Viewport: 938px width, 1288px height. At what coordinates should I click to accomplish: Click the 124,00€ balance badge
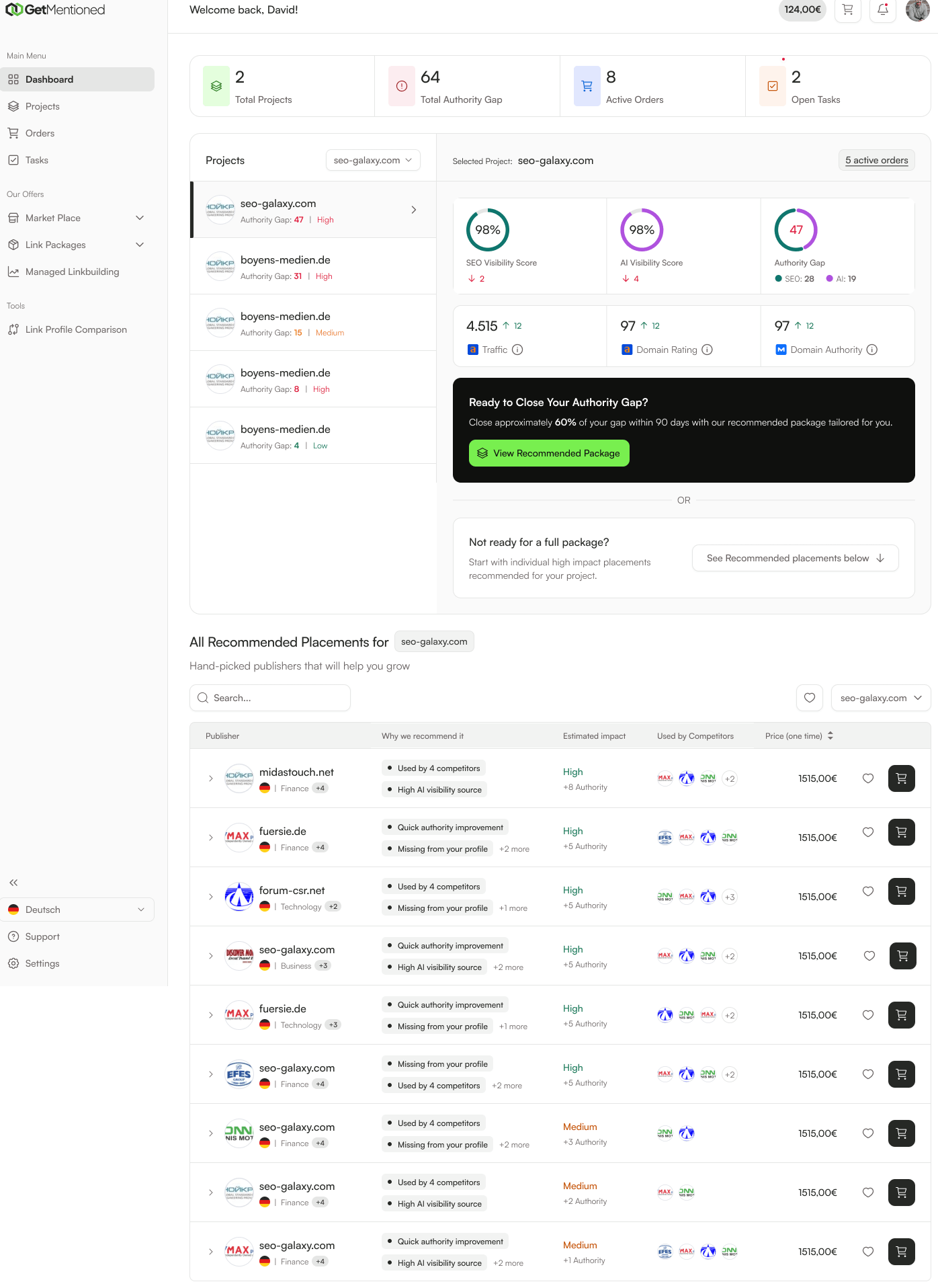(x=802, y=9)
